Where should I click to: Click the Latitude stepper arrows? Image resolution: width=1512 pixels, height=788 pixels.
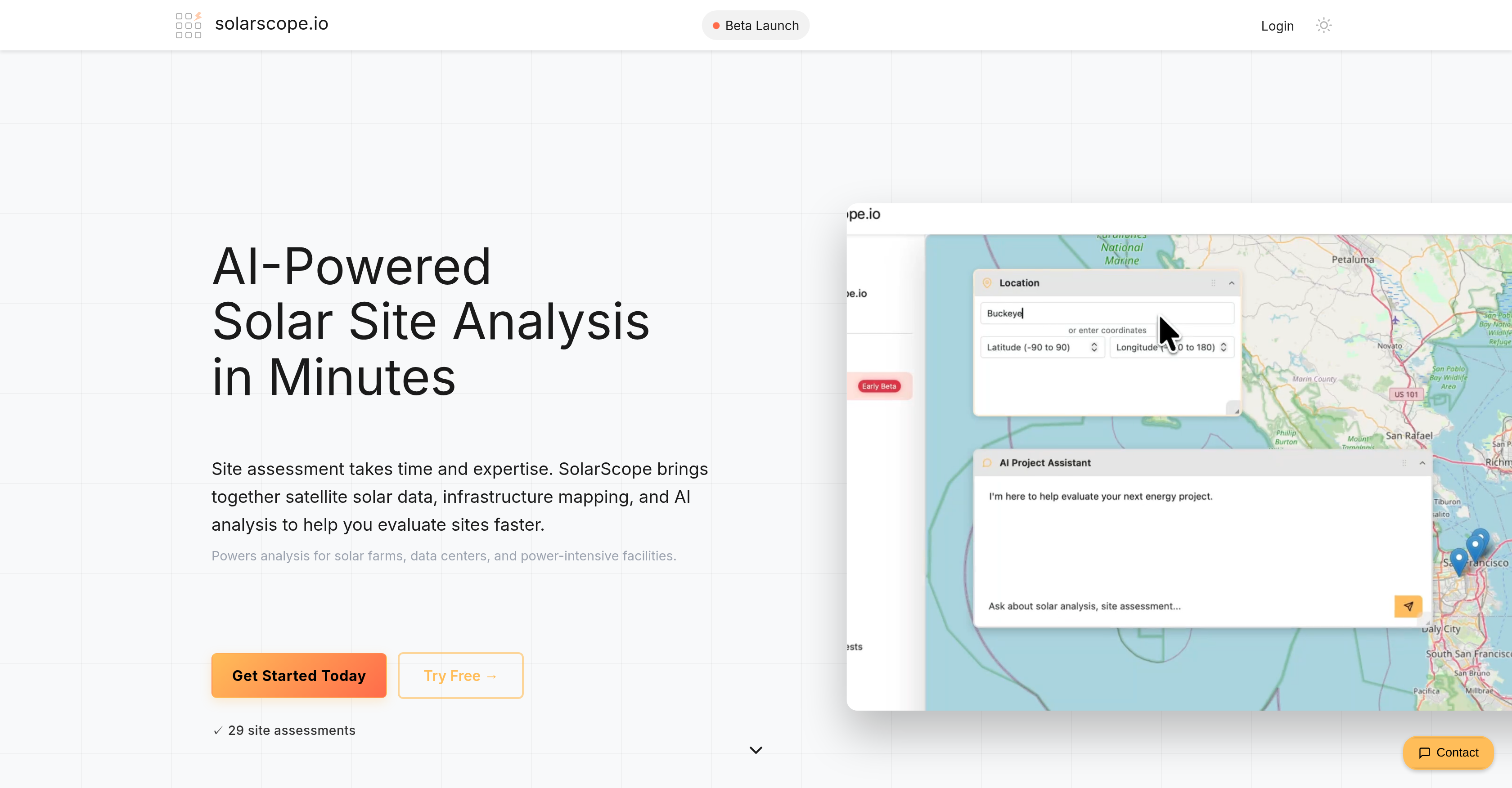click(1094, 347)
